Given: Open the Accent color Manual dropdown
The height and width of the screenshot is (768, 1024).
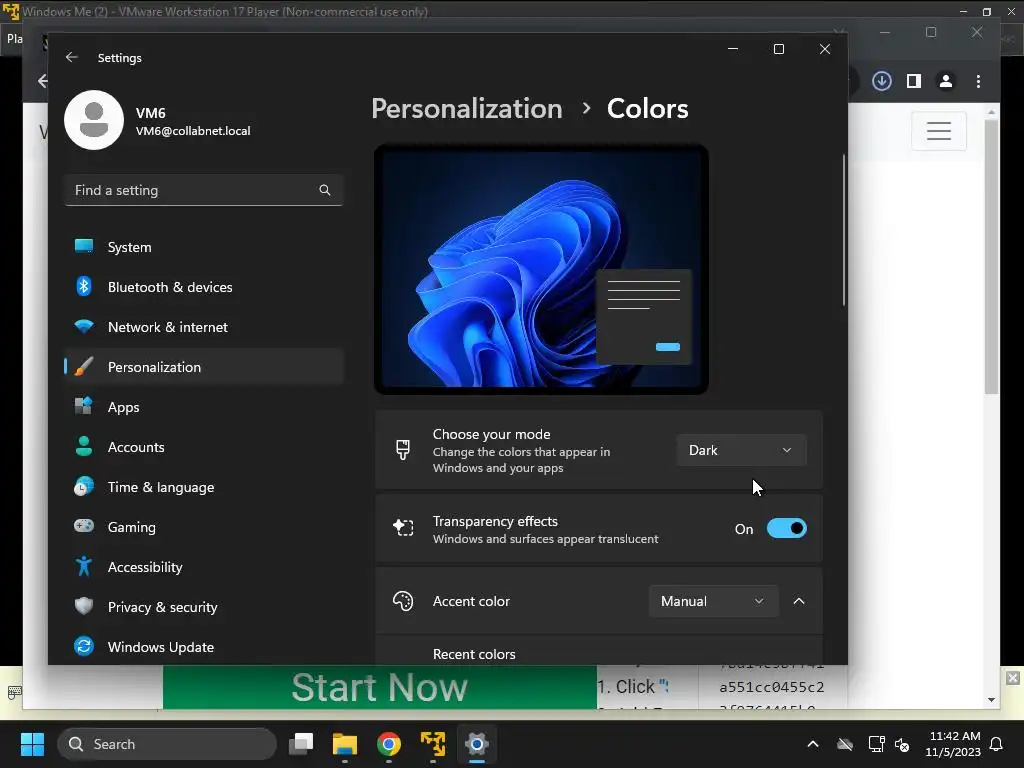Looking at the screenshot, I should pos(713,601).
